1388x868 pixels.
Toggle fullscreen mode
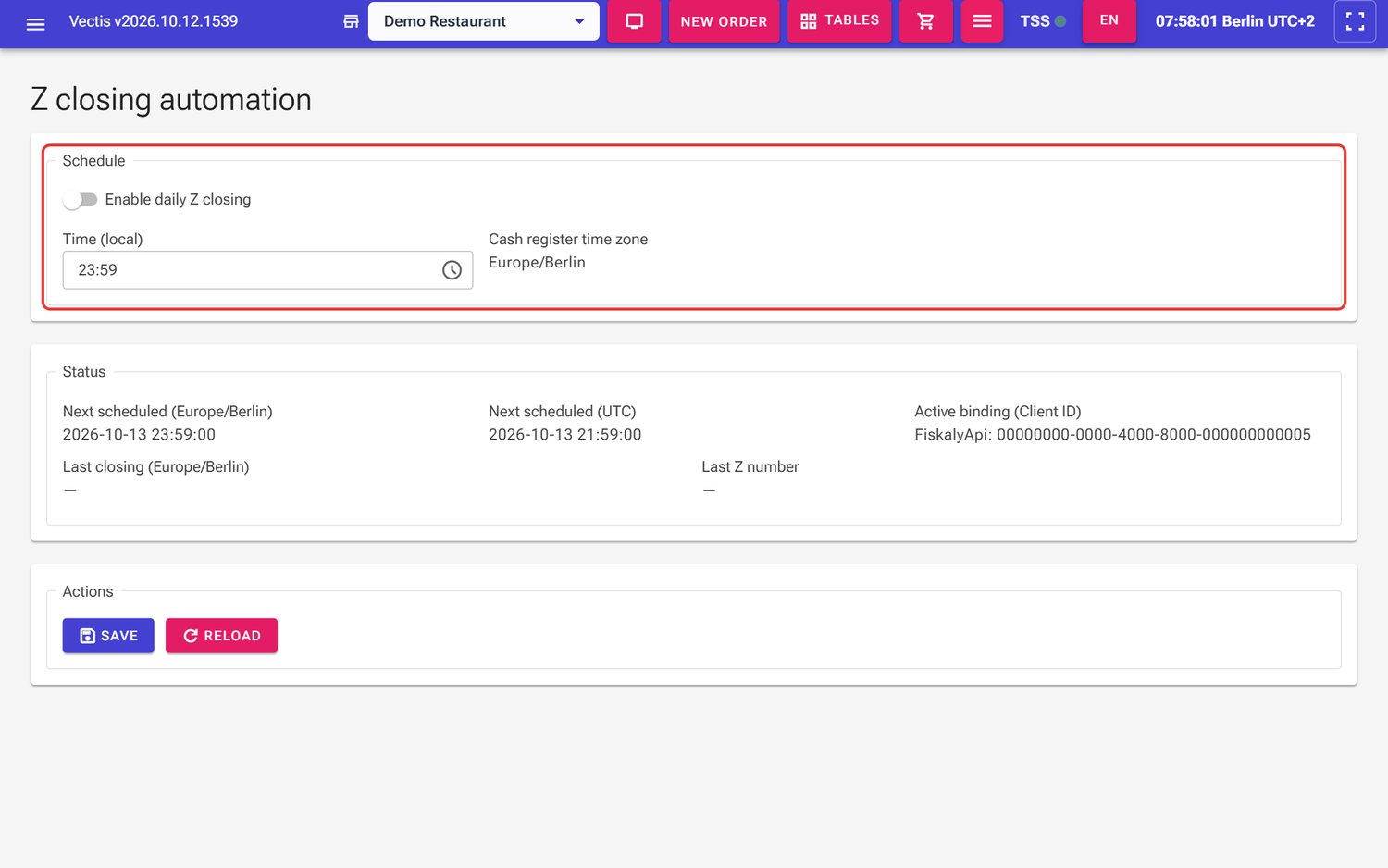pos(1355,21)
